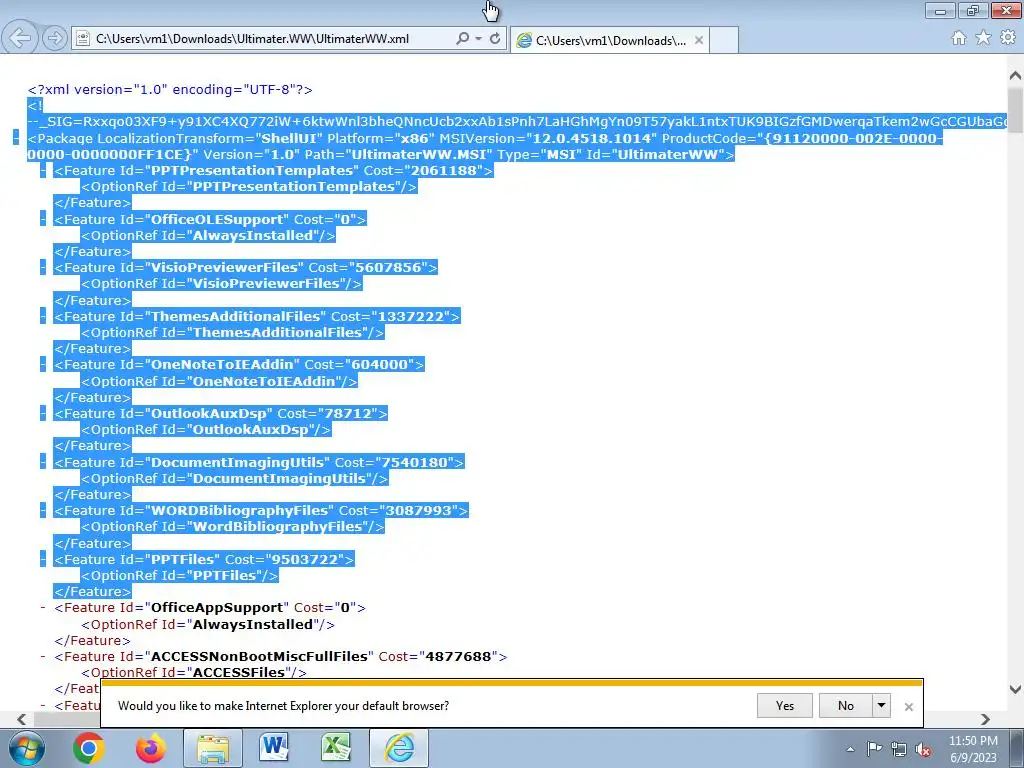This screenshot has width=1024, height=768.
Task: Collapse the WORDBibliographyFiles feature node
Action: [x=43, y=511]
